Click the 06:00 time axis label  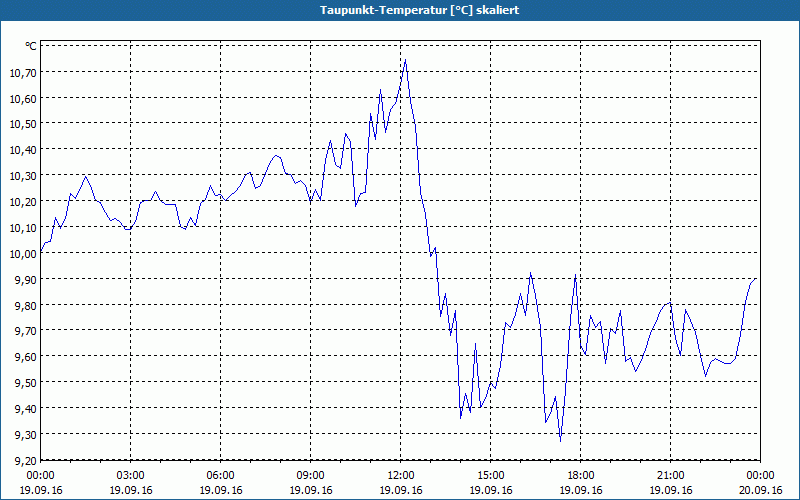220,476
